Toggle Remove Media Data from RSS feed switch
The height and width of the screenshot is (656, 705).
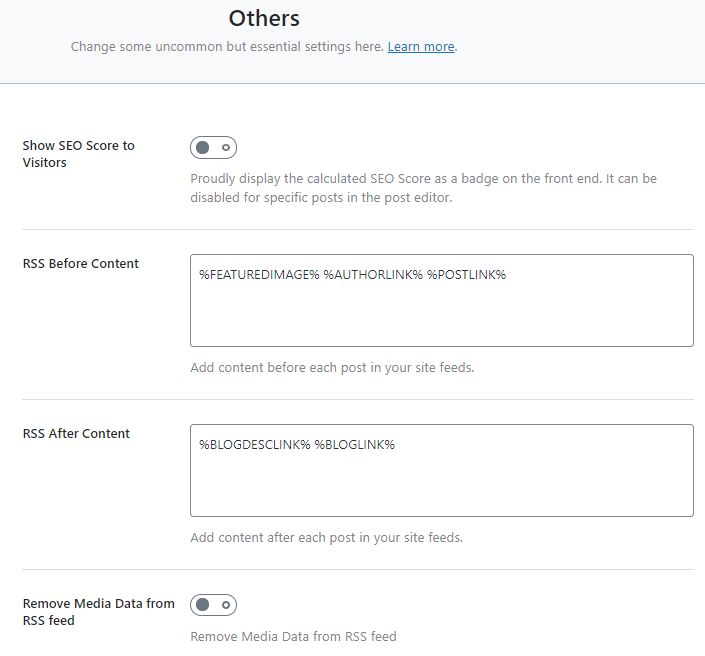[213, 605]
